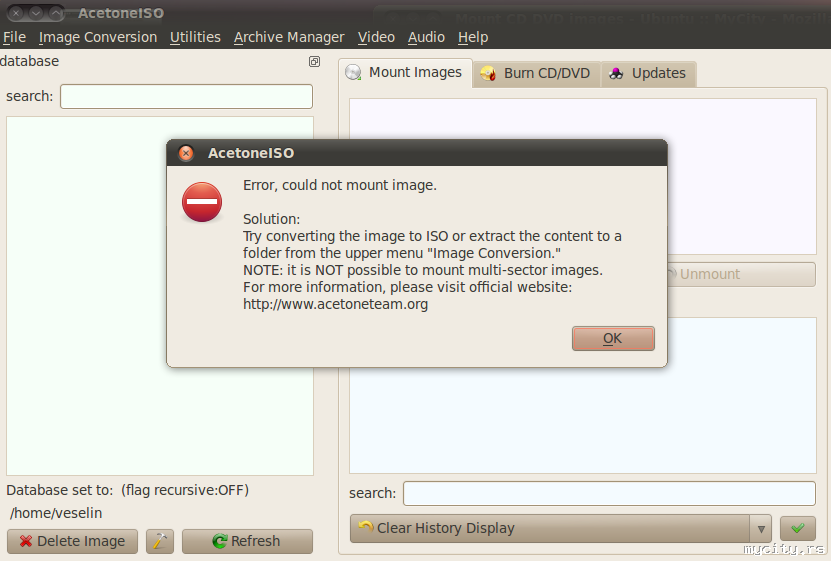Click the hammer tool icon button

tap(160, 541)
